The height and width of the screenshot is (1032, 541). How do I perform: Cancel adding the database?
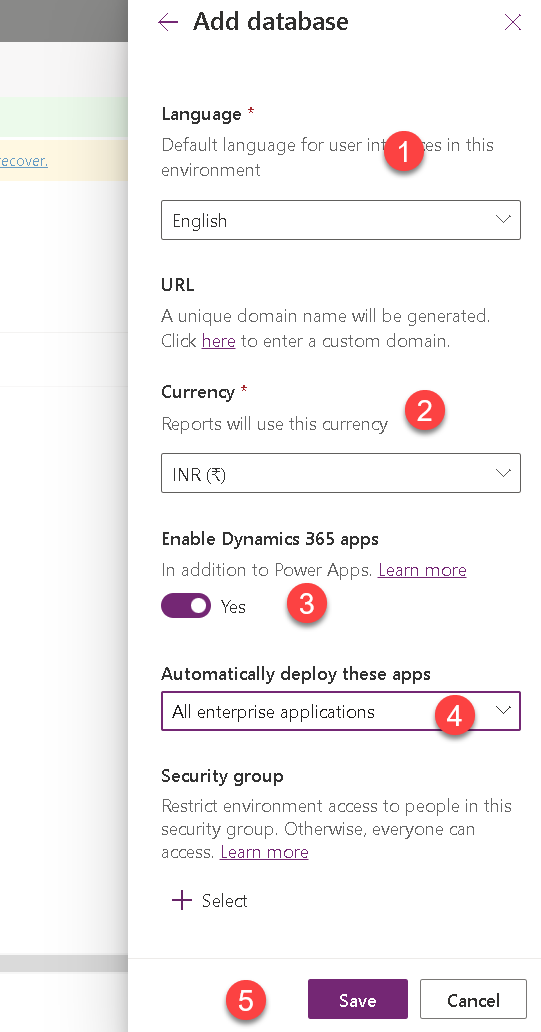pyautogui.click(x=473, y=999)
